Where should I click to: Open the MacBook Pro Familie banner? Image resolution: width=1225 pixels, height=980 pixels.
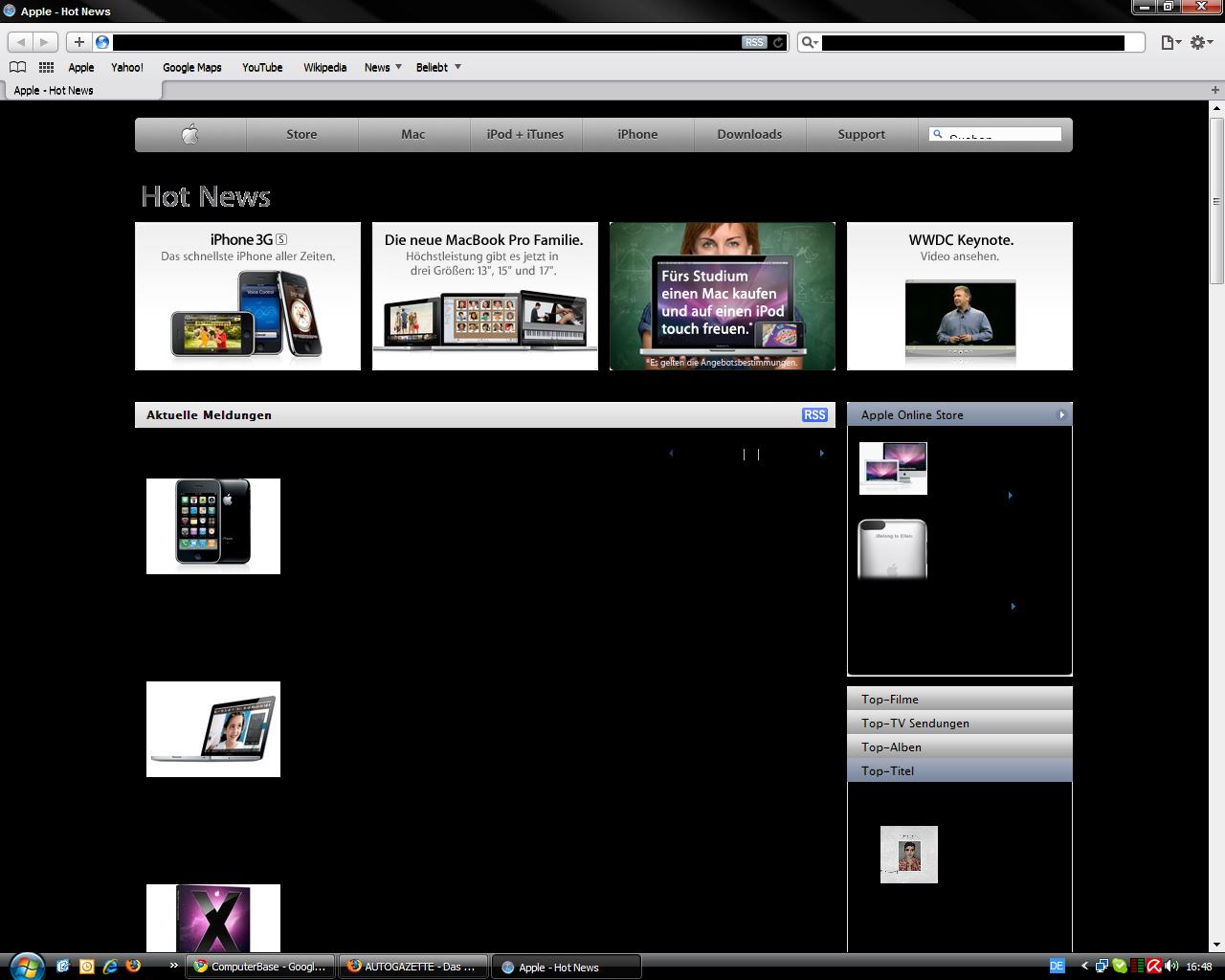485,296
